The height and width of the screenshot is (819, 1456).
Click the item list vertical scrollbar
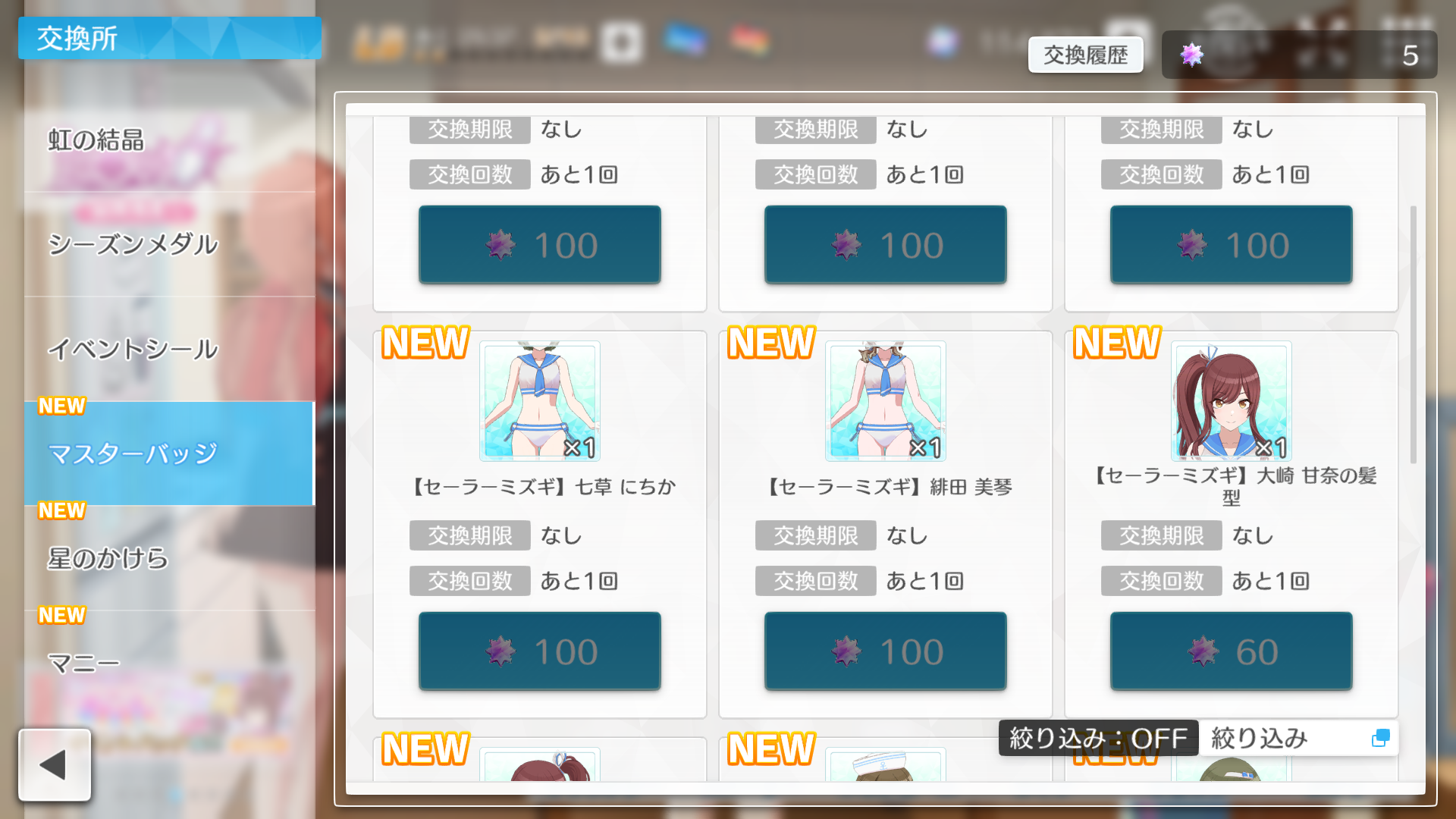[x=1414, y=334]
